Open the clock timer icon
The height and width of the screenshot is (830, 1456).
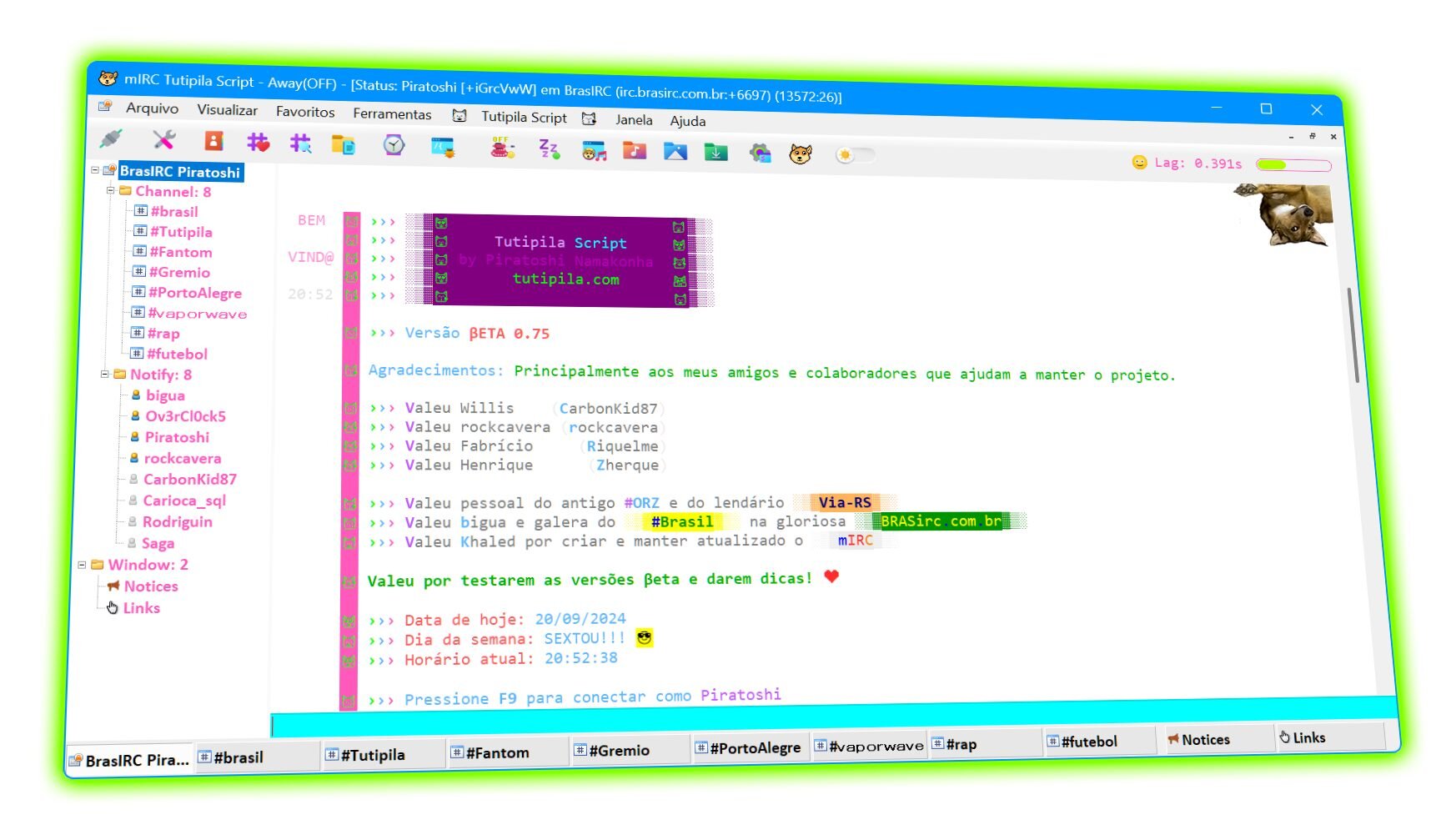pyautogui.click(x=394, y=145)
